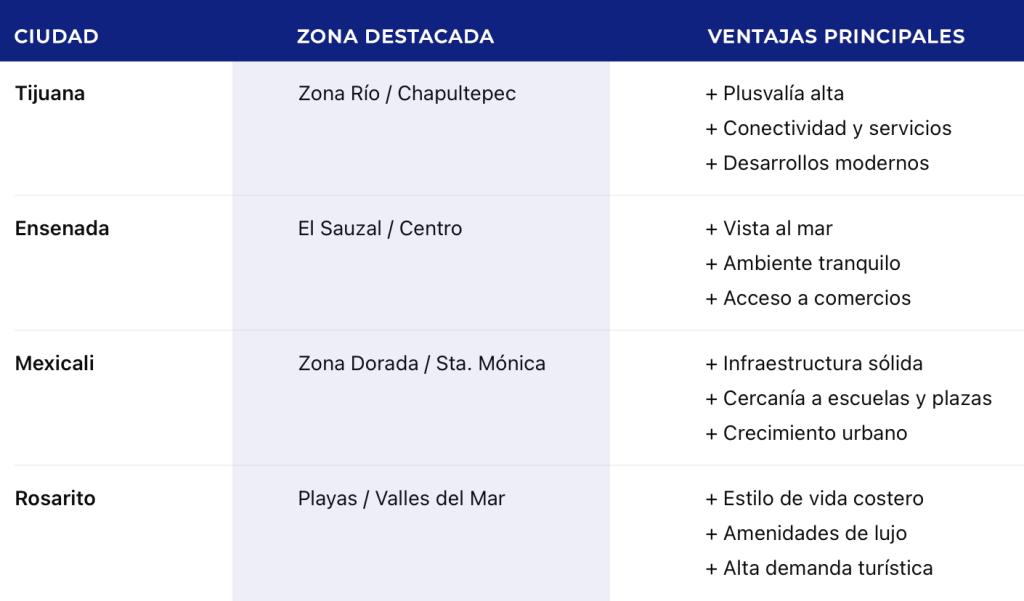
Task: Click the Conectividad y servicios line
Action: click(x=829, y=129)
